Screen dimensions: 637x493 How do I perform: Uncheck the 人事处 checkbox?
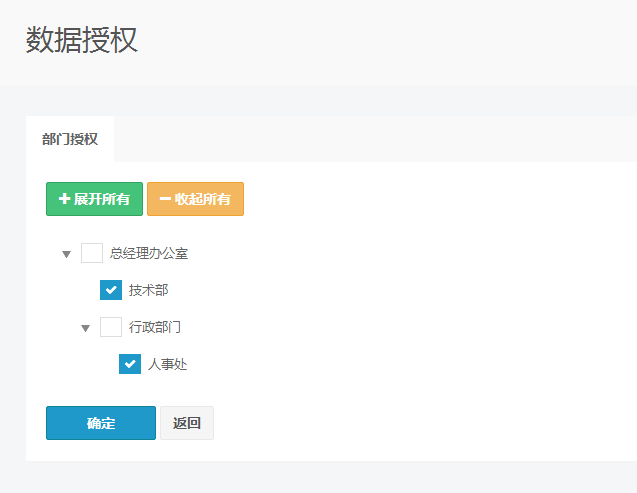(130, 364)
